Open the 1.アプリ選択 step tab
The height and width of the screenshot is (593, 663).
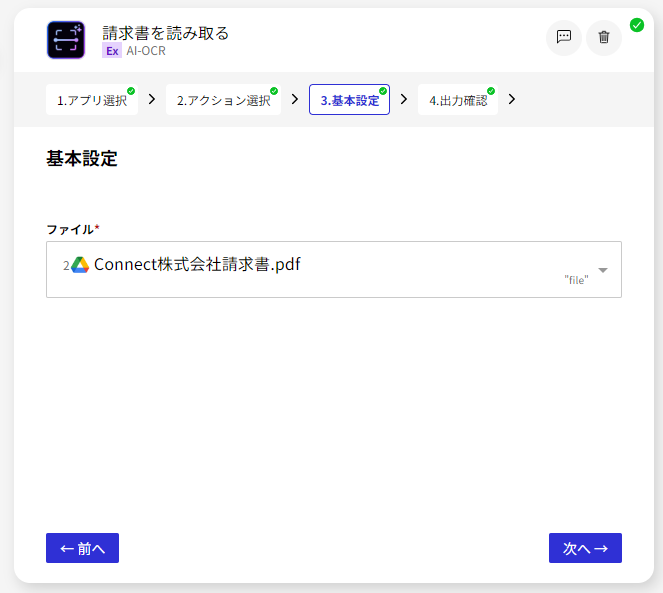coord(92,100)
